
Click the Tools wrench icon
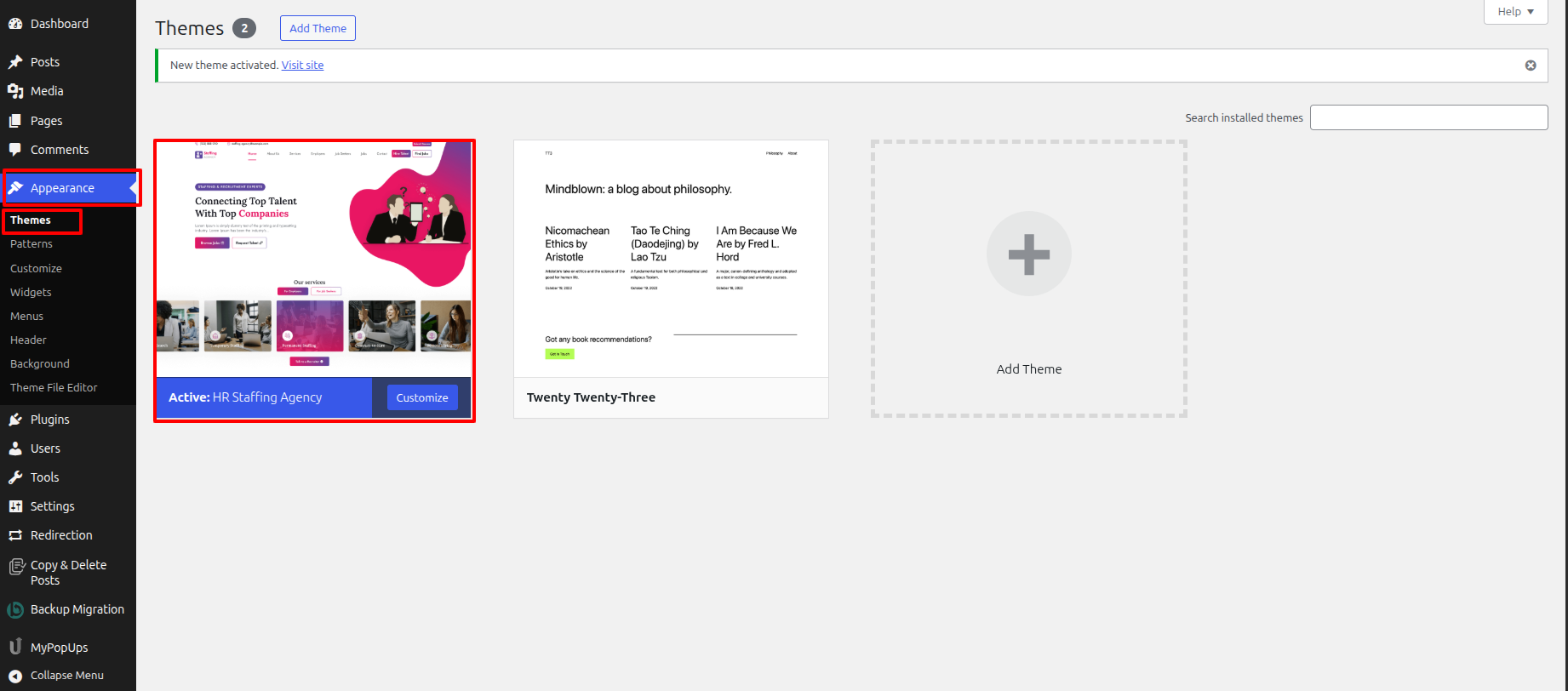[15, 477]
